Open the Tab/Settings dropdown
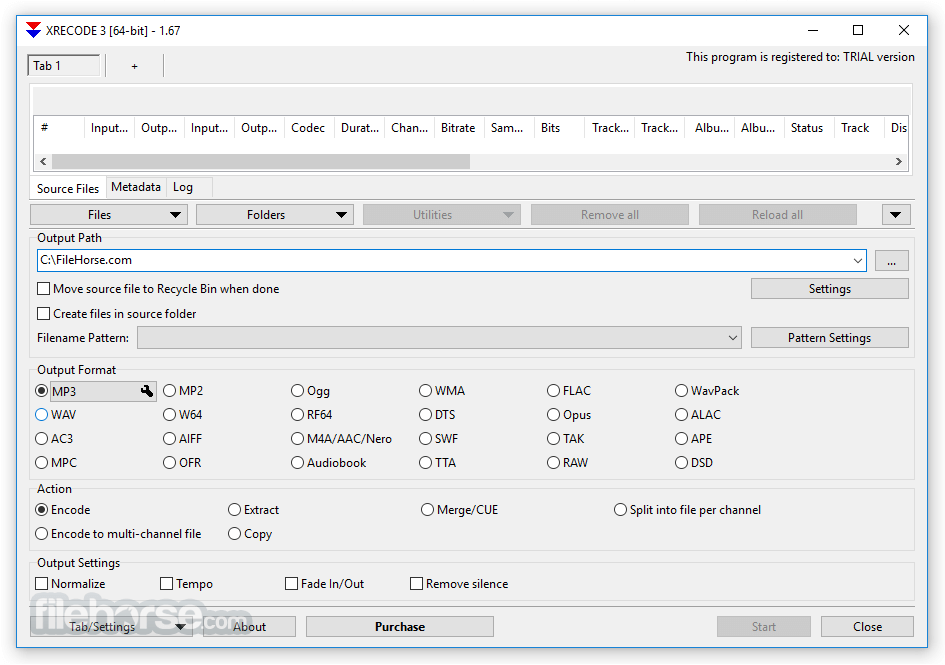Image resolution: width=945 pixels, height=665 pixels. (x=111, y=626)
